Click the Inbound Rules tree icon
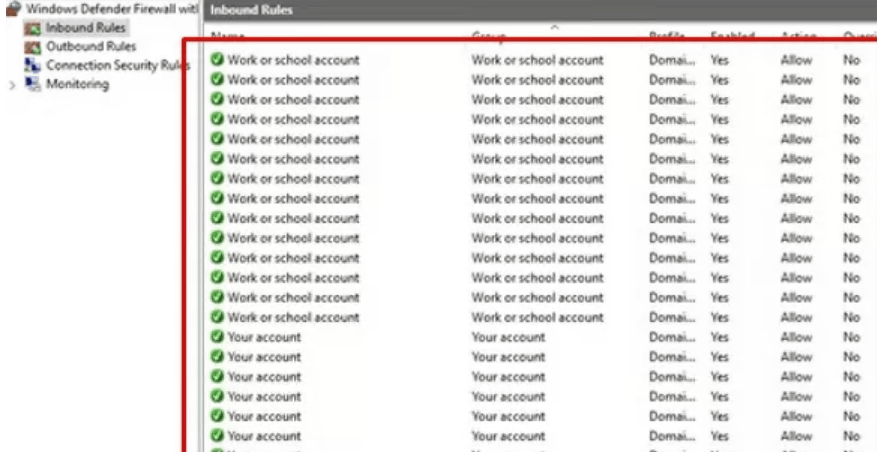 33,28
